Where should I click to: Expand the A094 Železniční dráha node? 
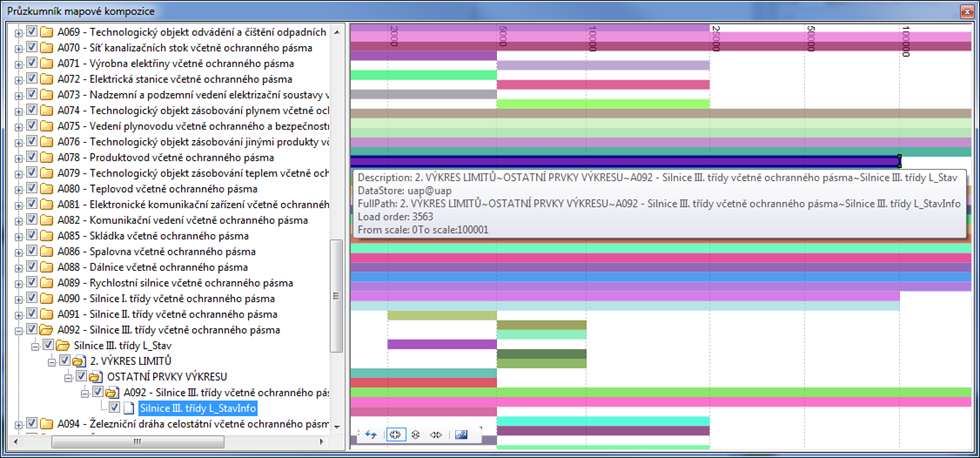[x=17, y=424]
